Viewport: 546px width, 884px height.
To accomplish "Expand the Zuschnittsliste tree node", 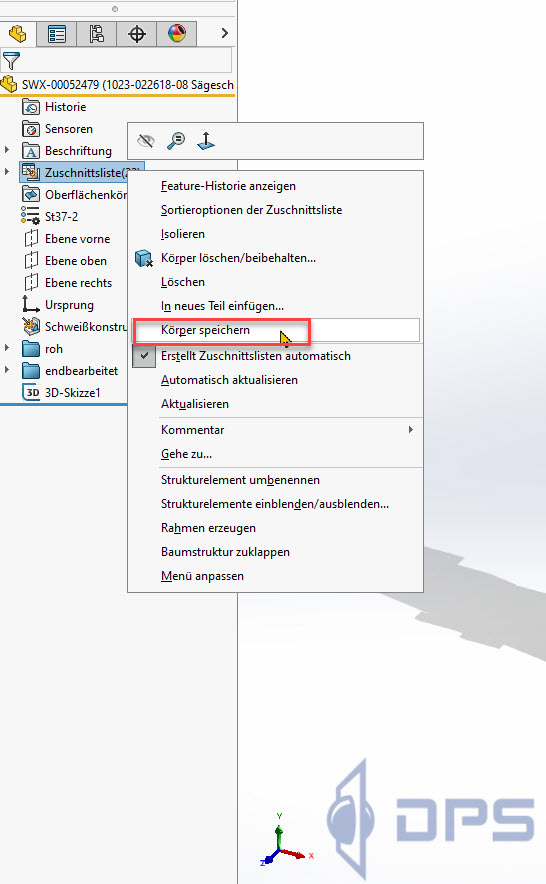I will (7, 171).
